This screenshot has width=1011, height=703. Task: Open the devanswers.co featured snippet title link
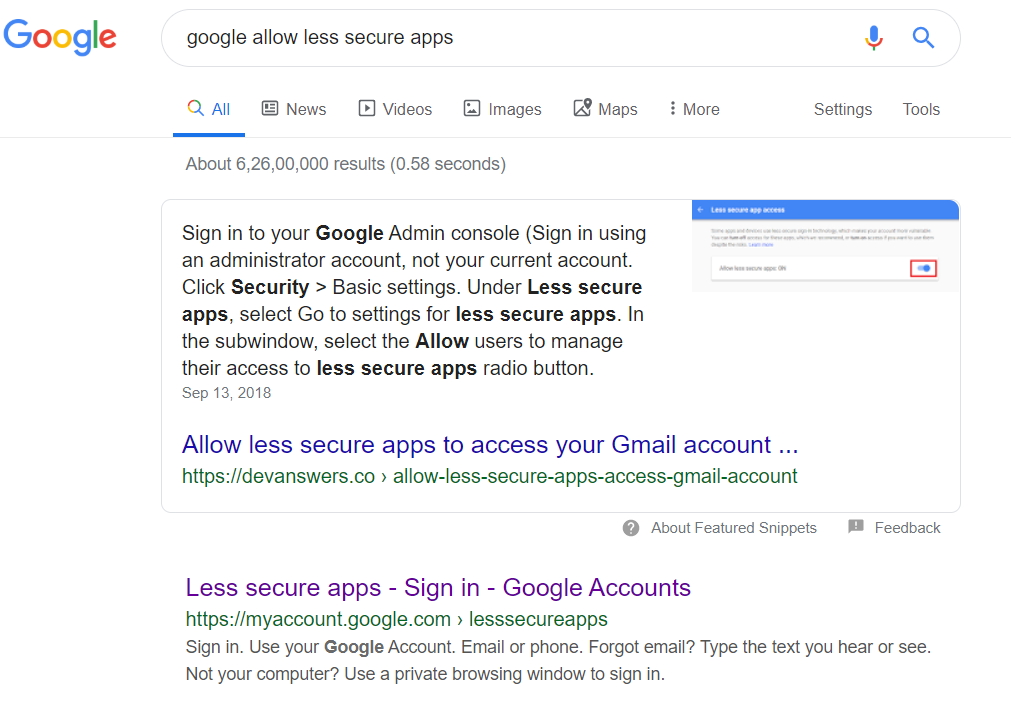tap(490, 445)
